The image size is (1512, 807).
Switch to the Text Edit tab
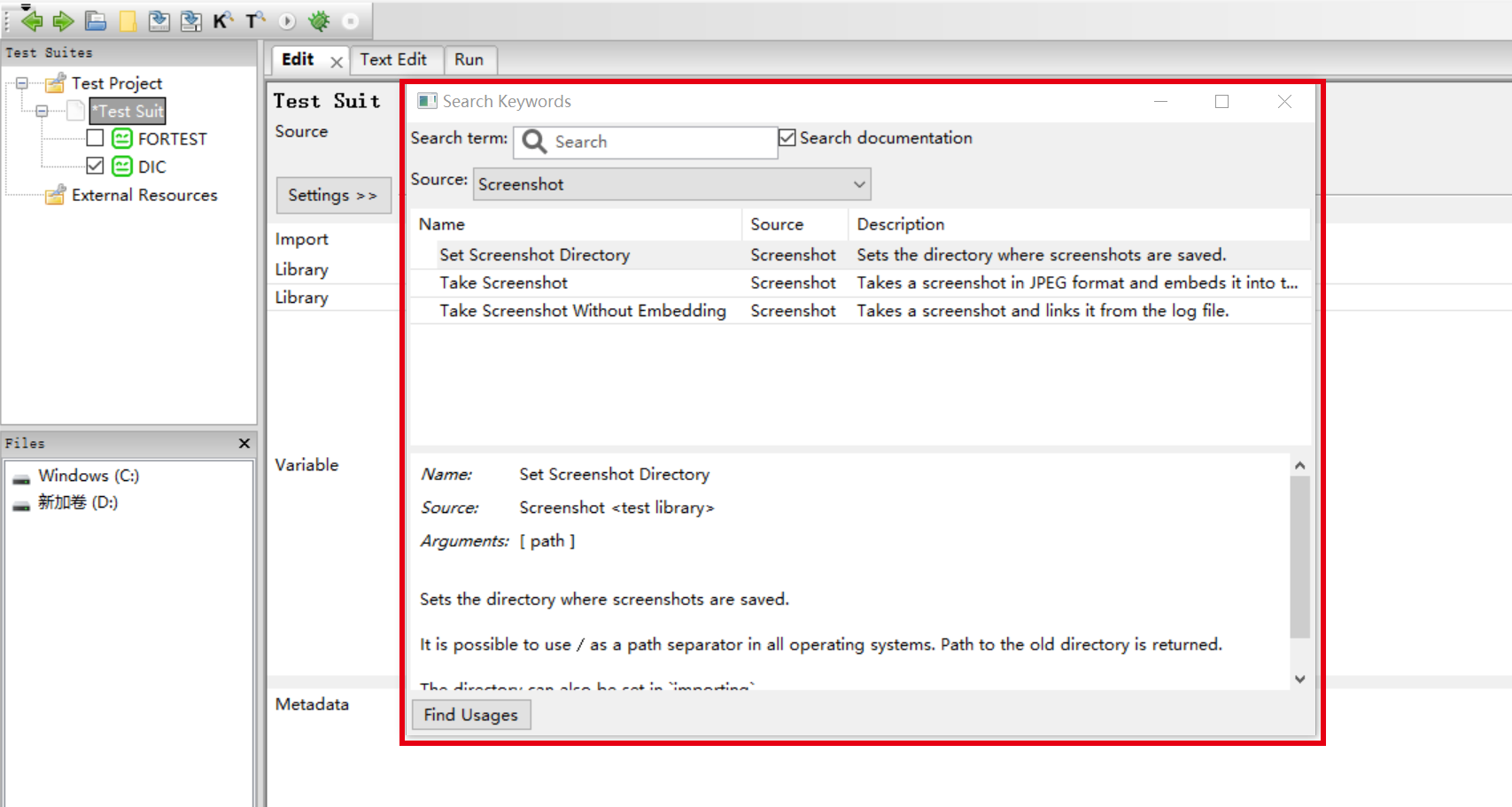(x=393, y=59)
